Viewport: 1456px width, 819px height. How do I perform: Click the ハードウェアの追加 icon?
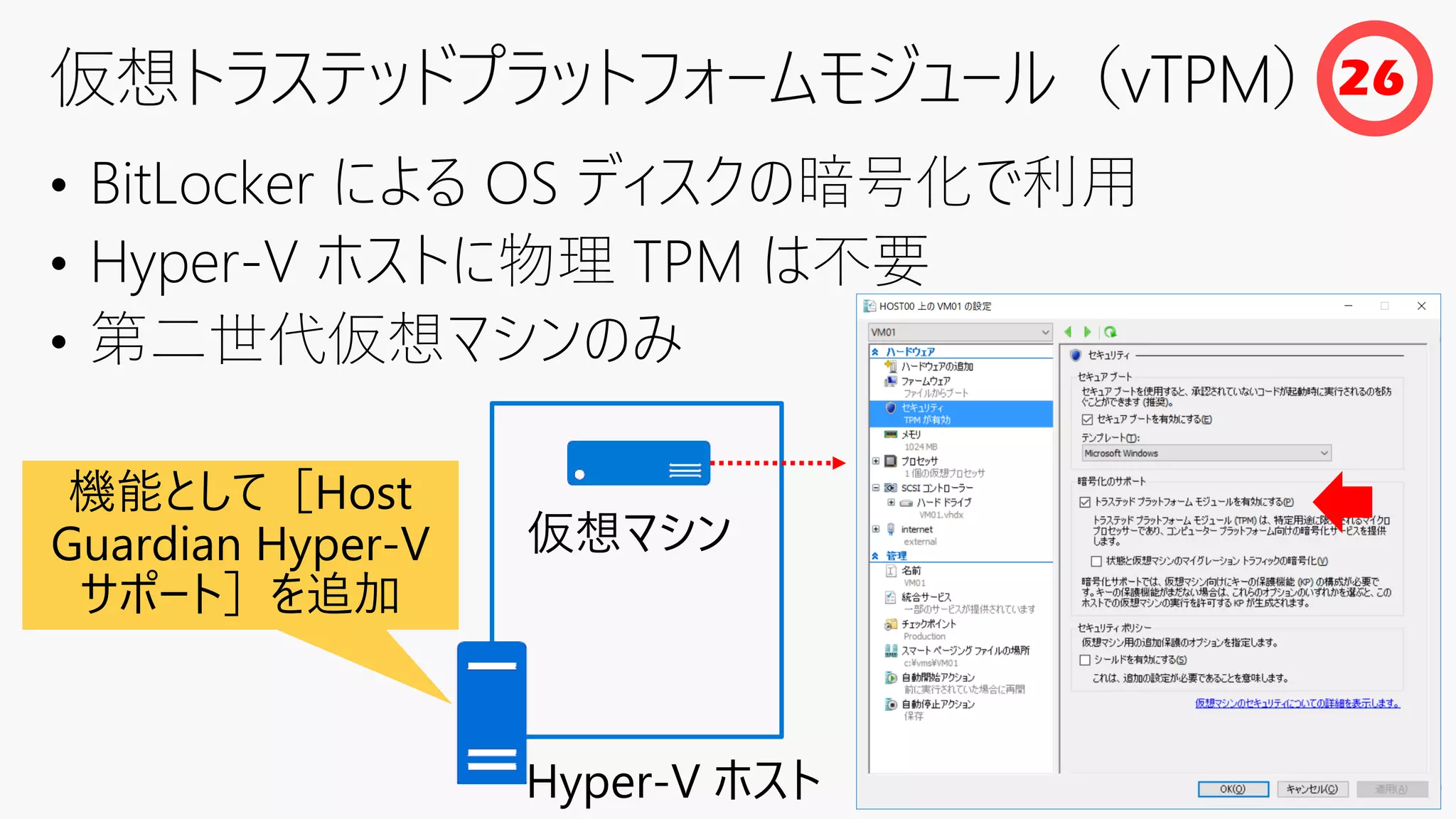click(x=891, y=366)
